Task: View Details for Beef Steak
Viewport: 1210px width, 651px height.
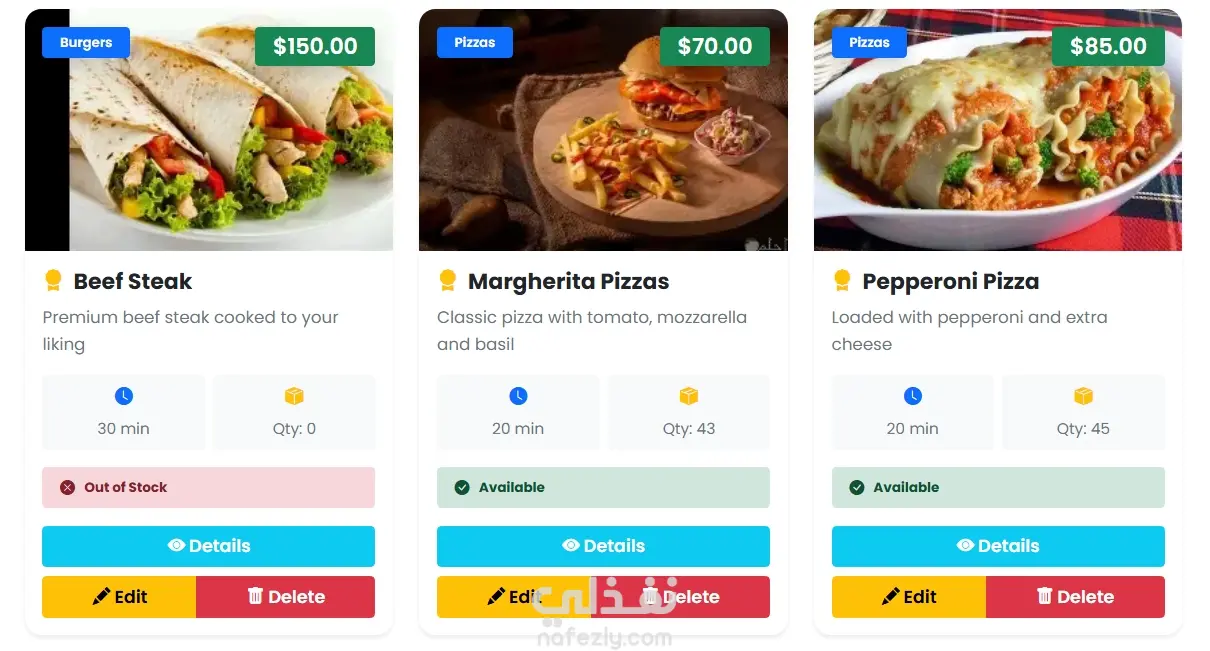Action: pos(208,546)
